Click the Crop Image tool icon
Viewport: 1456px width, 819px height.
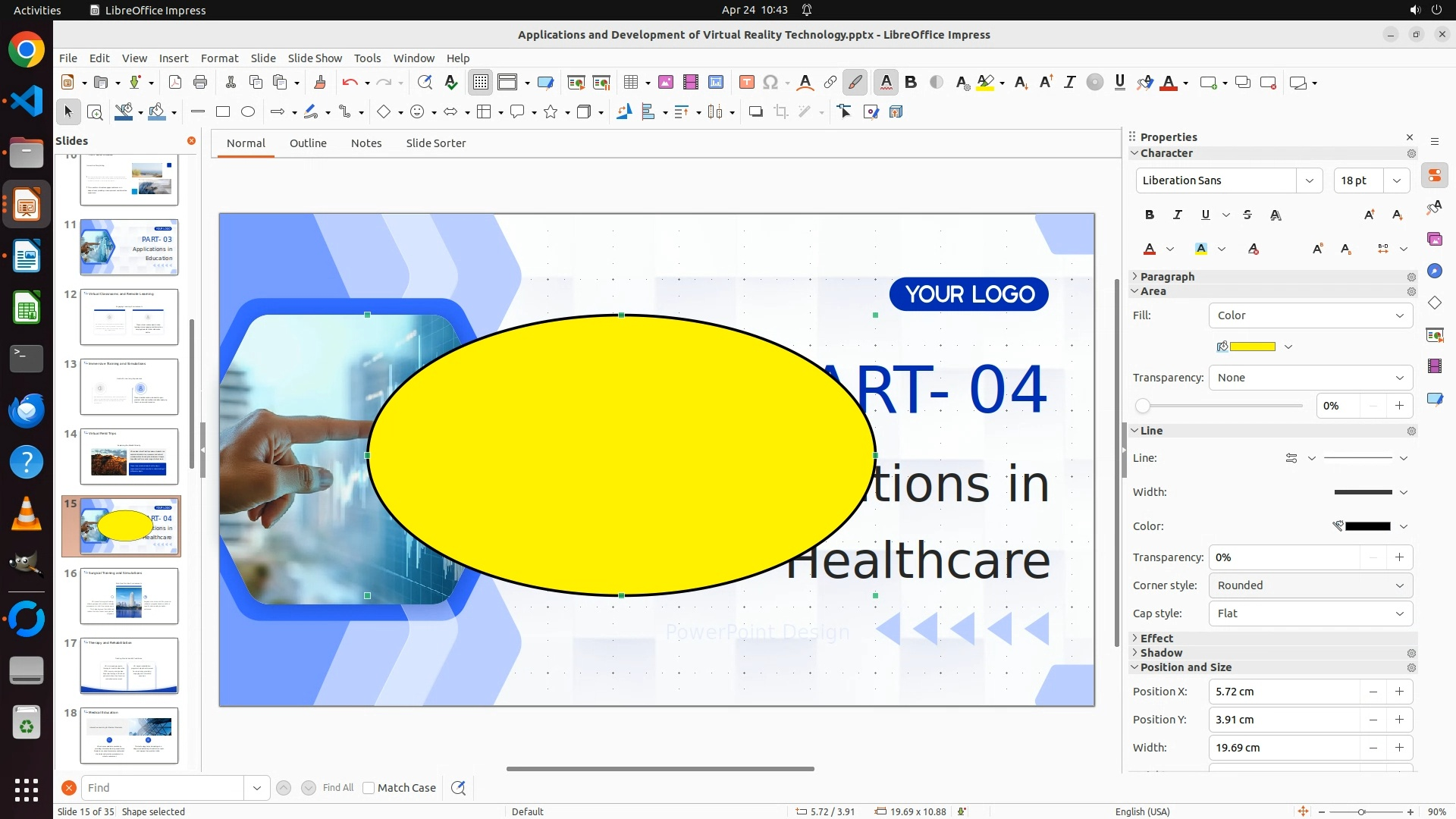click(780, 112)
